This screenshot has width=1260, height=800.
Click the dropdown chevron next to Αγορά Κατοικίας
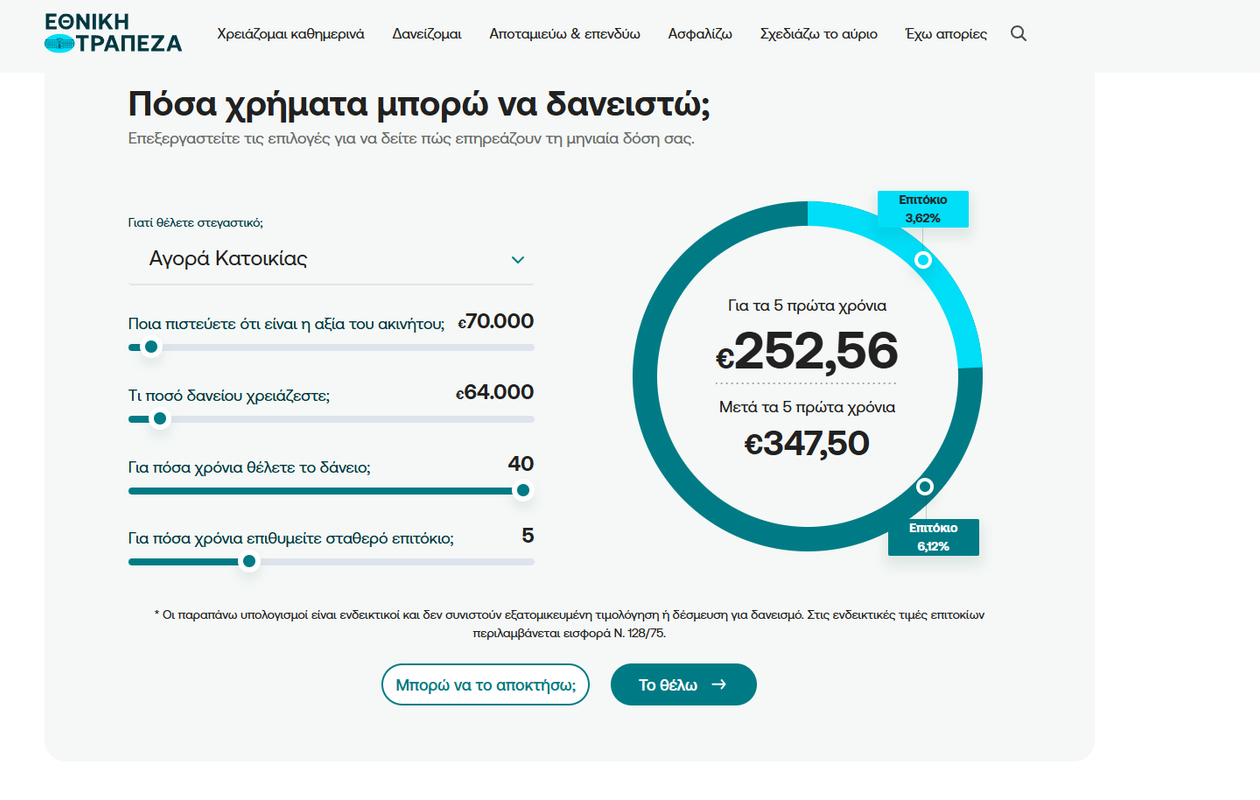click(x=518, y=260)
